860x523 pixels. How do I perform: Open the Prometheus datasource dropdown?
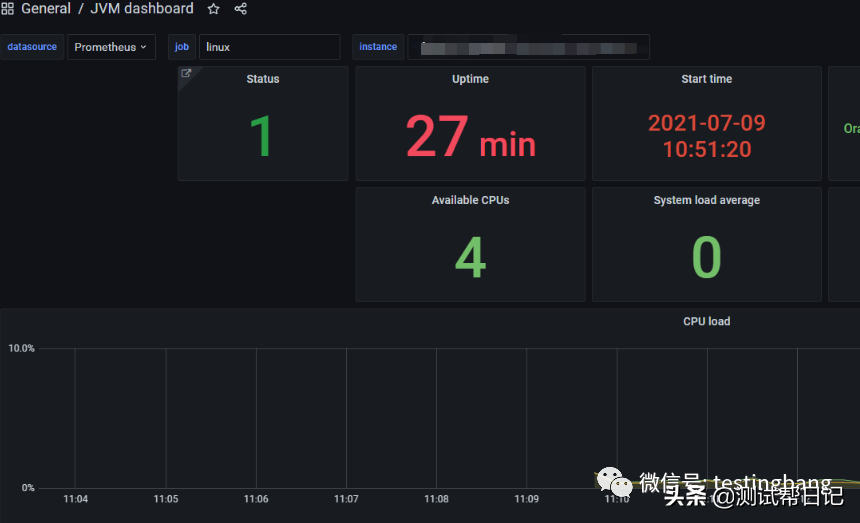[111, 47]
